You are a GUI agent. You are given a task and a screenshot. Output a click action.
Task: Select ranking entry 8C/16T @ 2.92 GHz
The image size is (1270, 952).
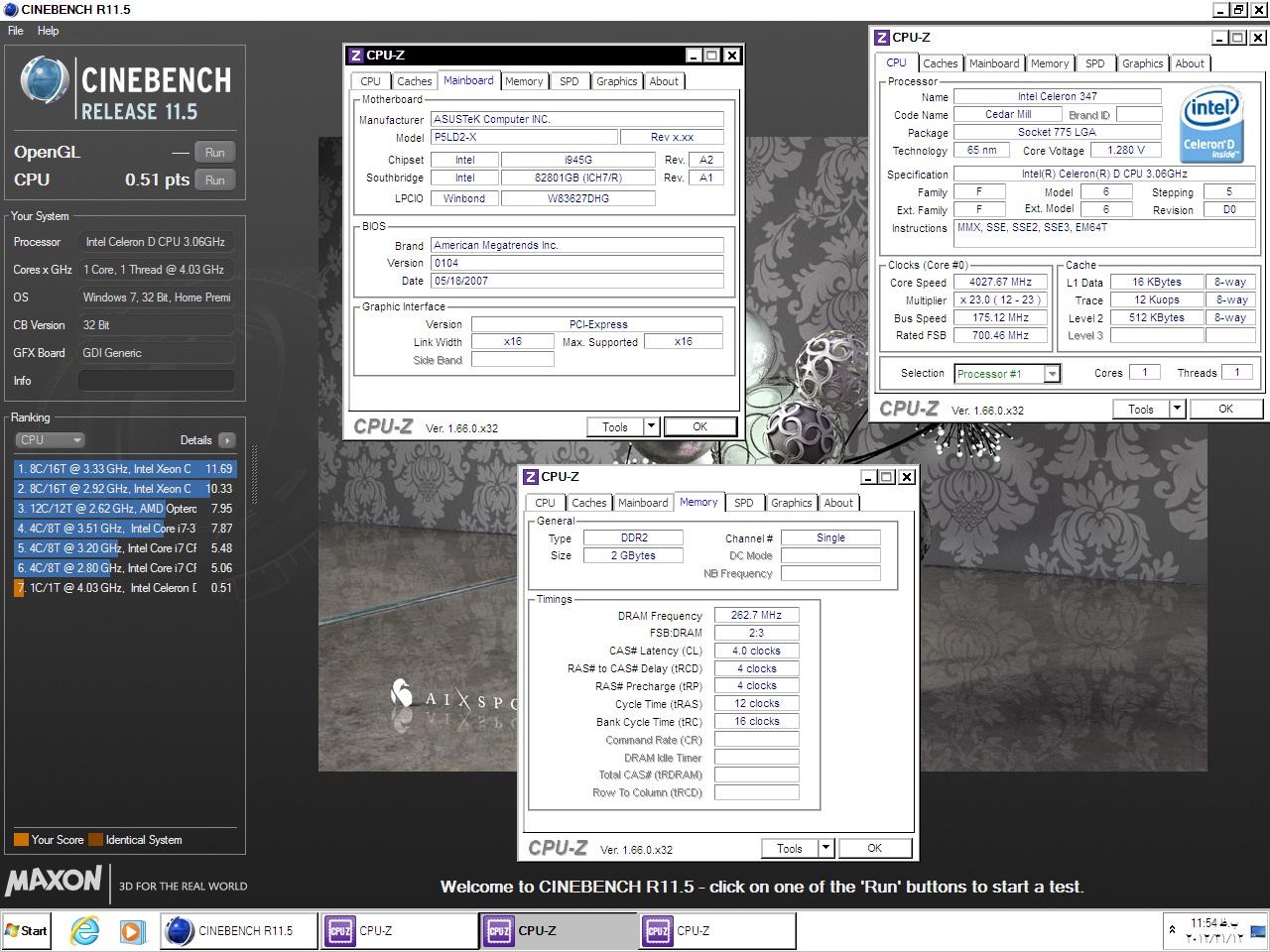pos(125,489)
